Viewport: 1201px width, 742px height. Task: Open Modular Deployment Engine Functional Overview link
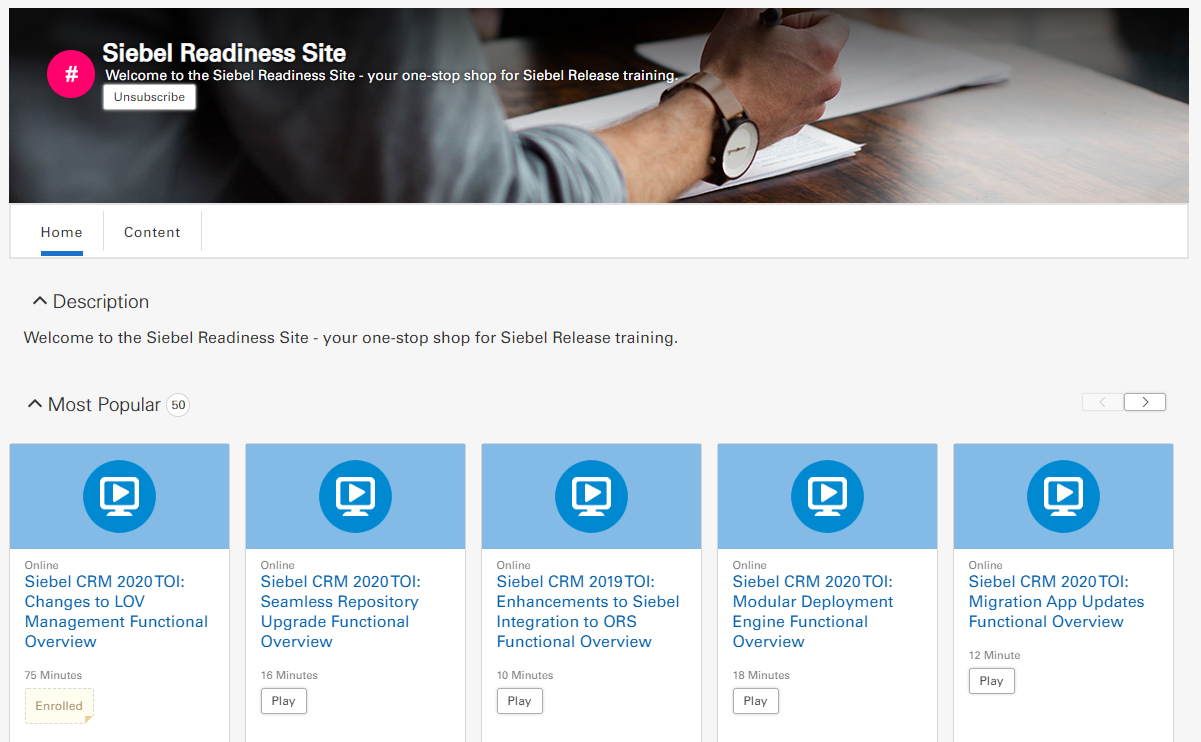(x=813, y=611)
